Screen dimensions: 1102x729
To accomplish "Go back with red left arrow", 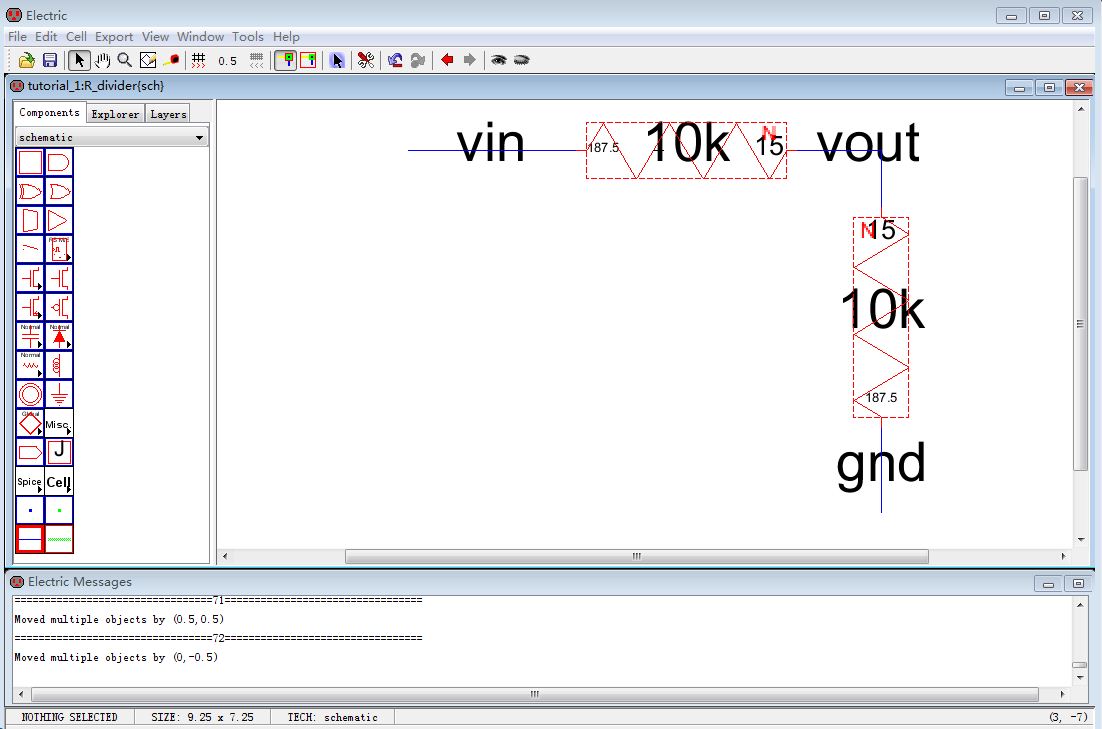I will pos(447,60).
